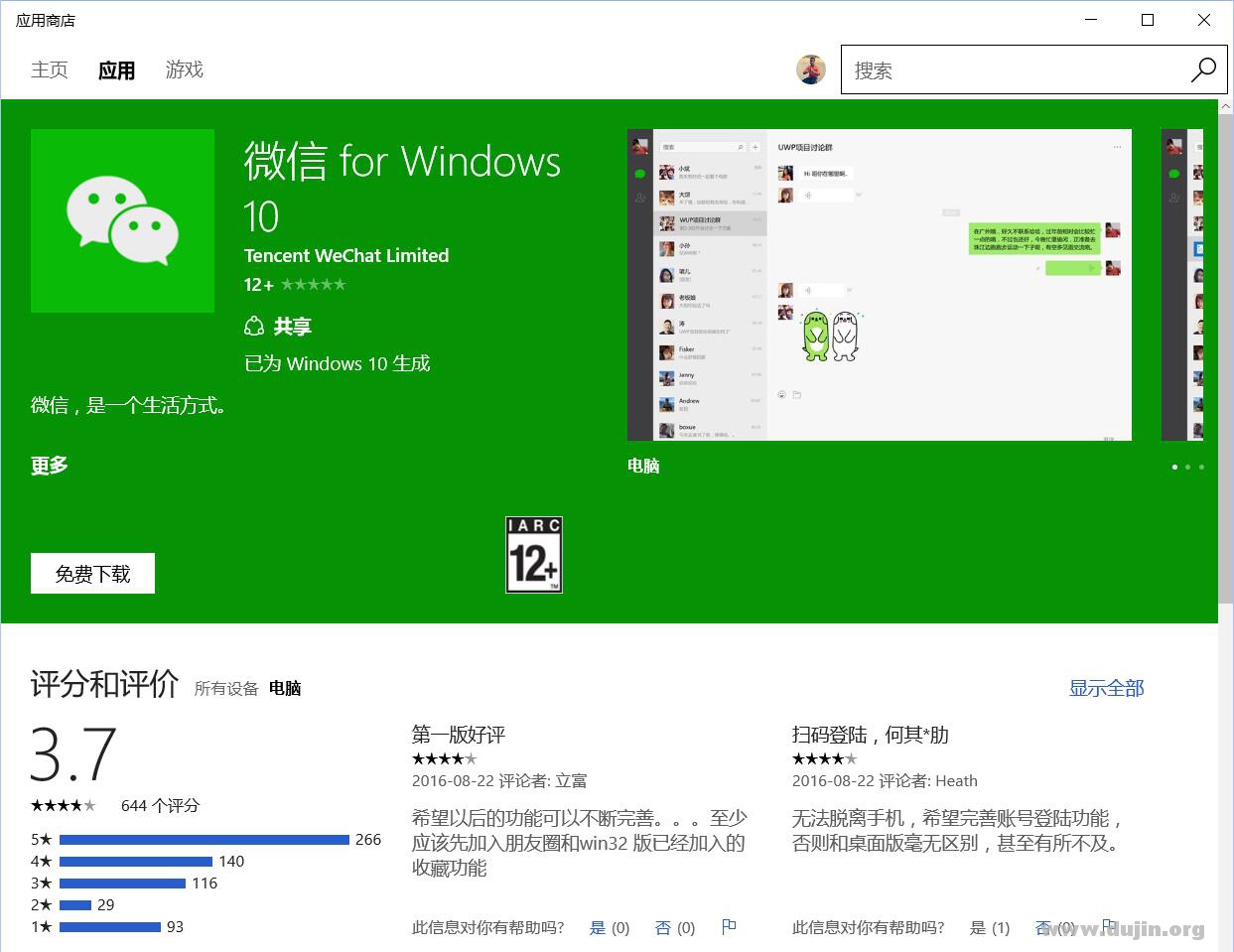Click the text 已为 Windows 10 生成

click(x=338, y=363)
